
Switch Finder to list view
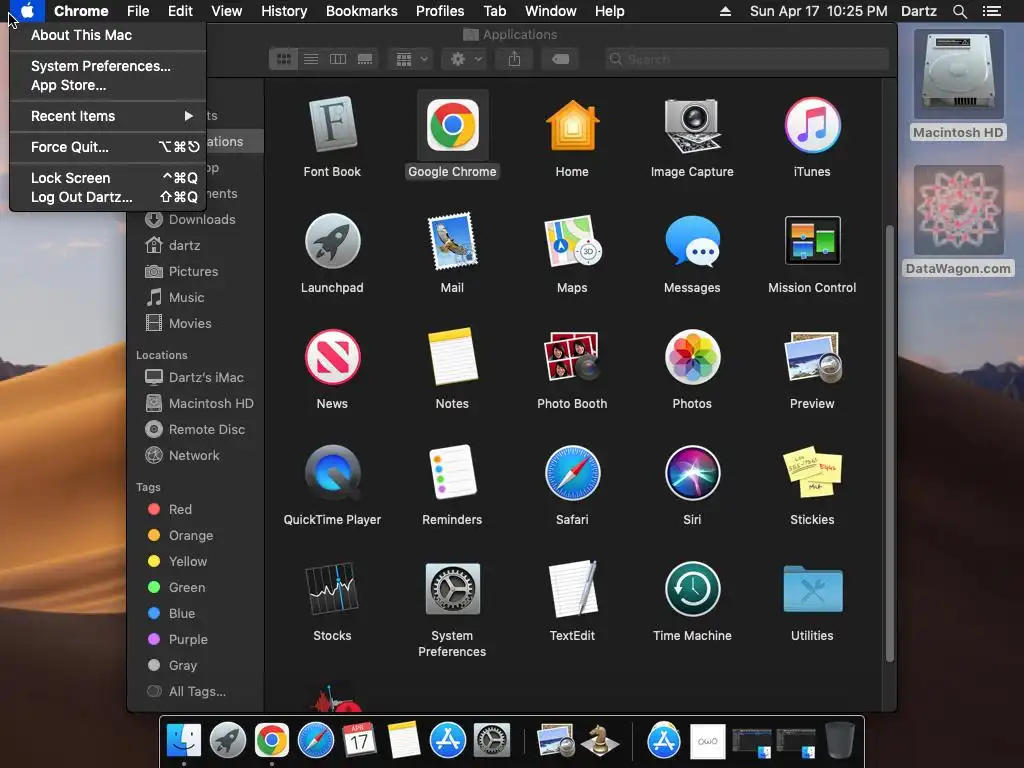pyautogui.click(x=311, y=59)
